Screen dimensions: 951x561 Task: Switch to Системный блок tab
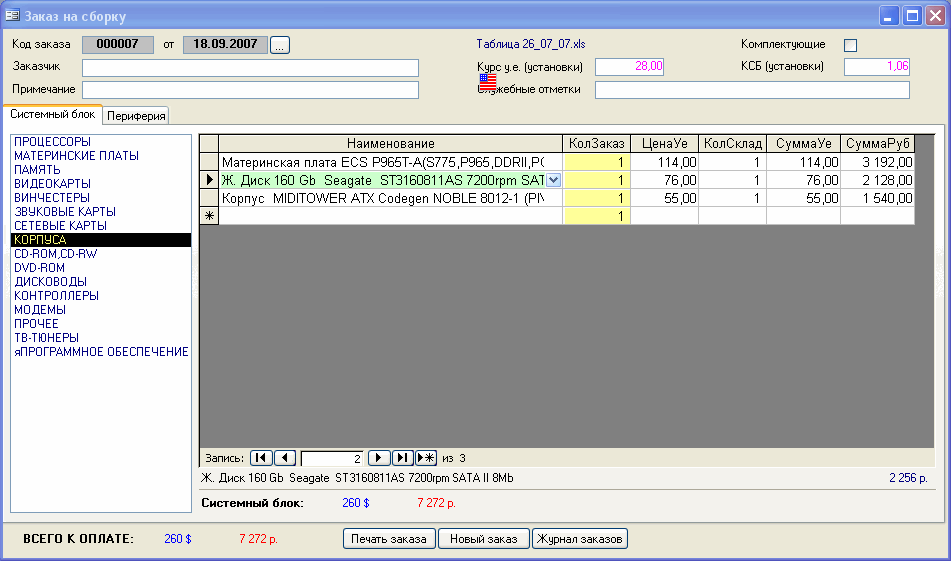point(53,114)
